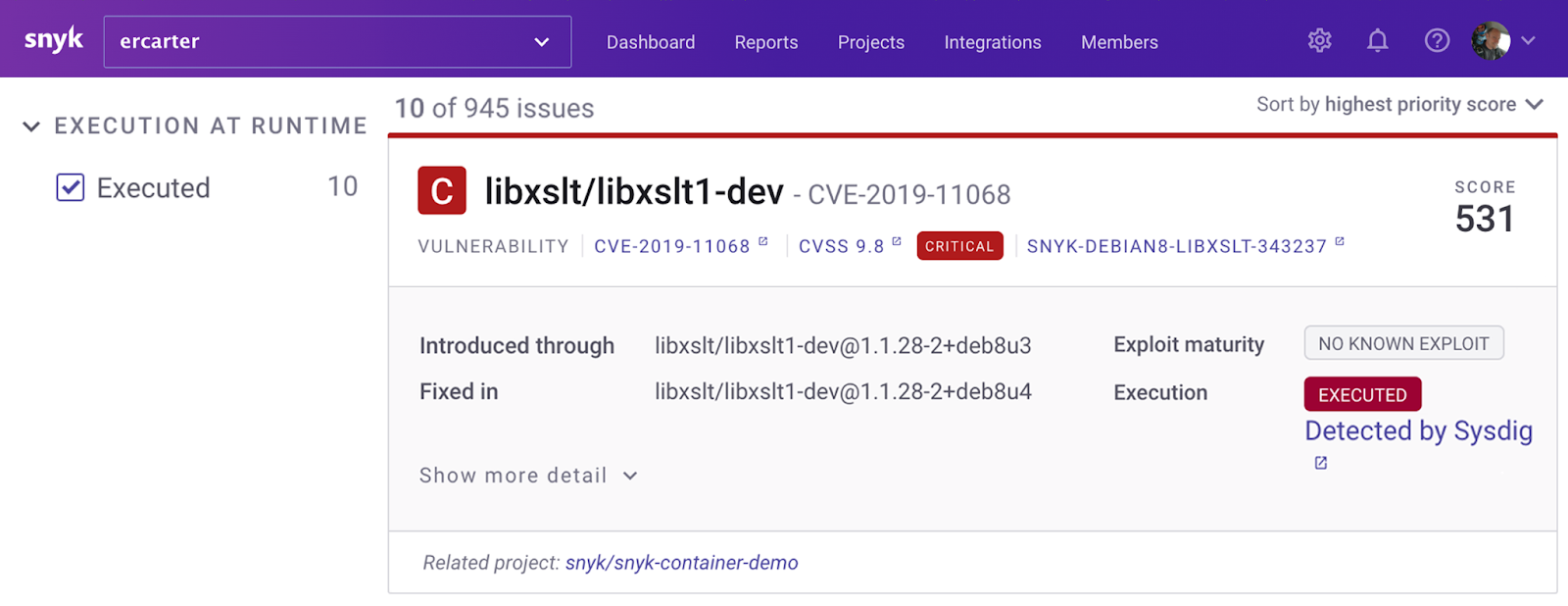Click external link icon after SNYK-DEBIAN8-LIBXSLT-343237
The image size is (1568, 606).
point(1340,241)
